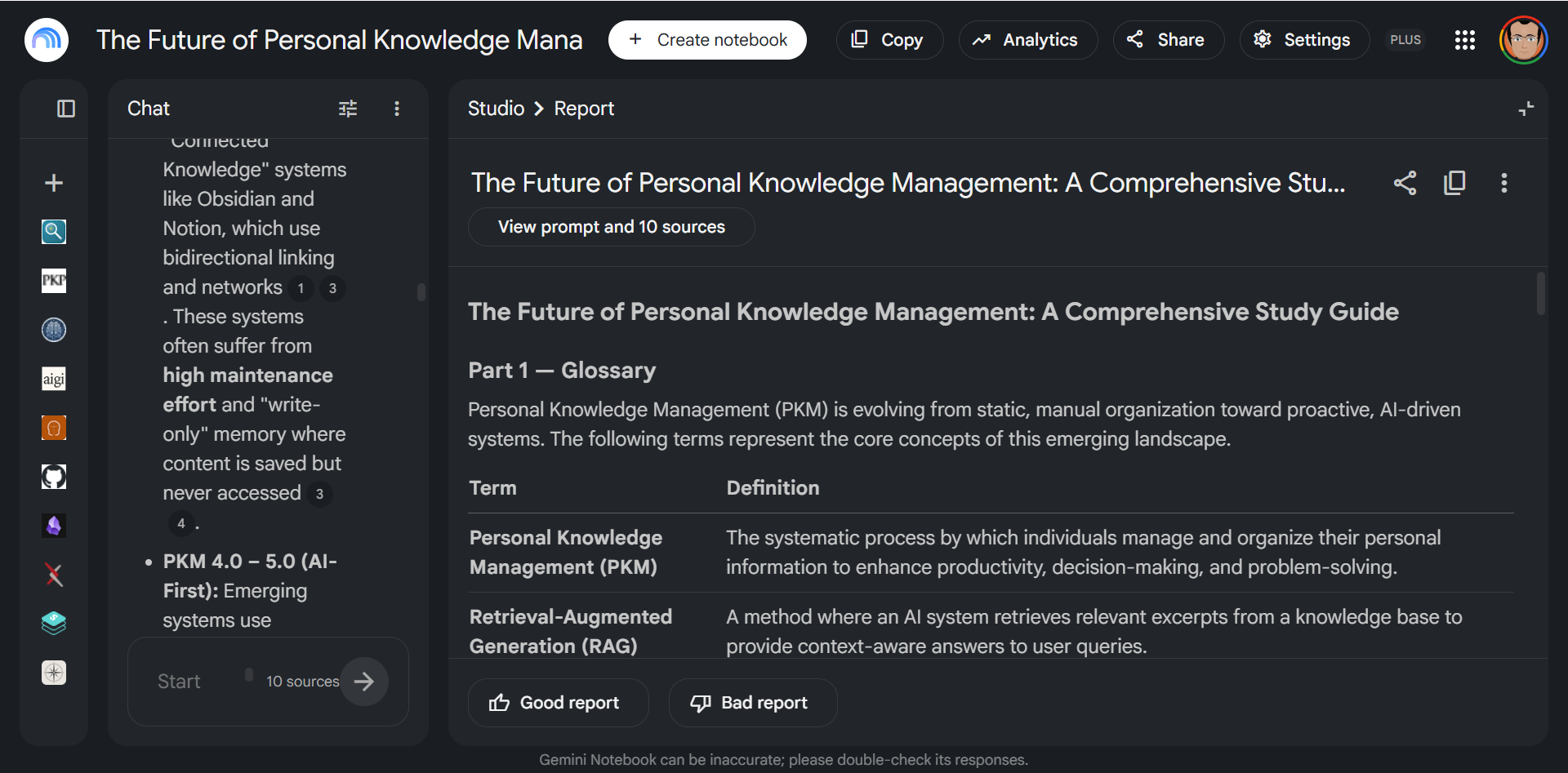Expand View prompt and 10 sources
Screen dimensions: 1568x773
tap(611, 227)
